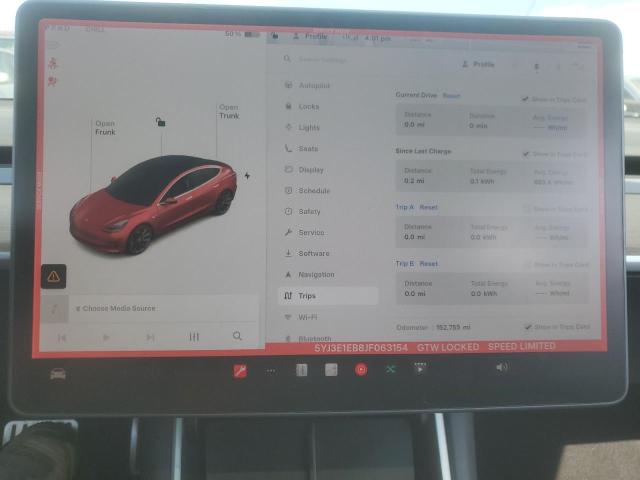Tap Open Frunk
Image resolution: width=640 pixels, height=480 pixels.
pos(105,127)
